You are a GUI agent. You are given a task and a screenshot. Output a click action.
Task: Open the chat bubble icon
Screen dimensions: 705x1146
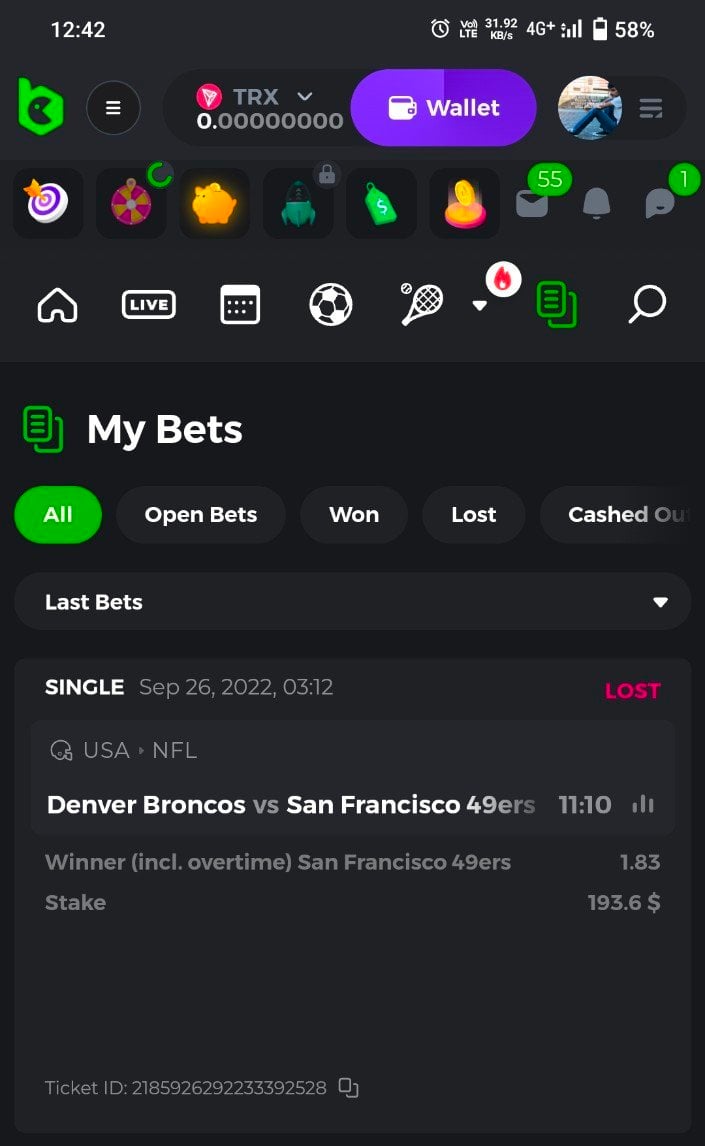[x=660, y=203]
